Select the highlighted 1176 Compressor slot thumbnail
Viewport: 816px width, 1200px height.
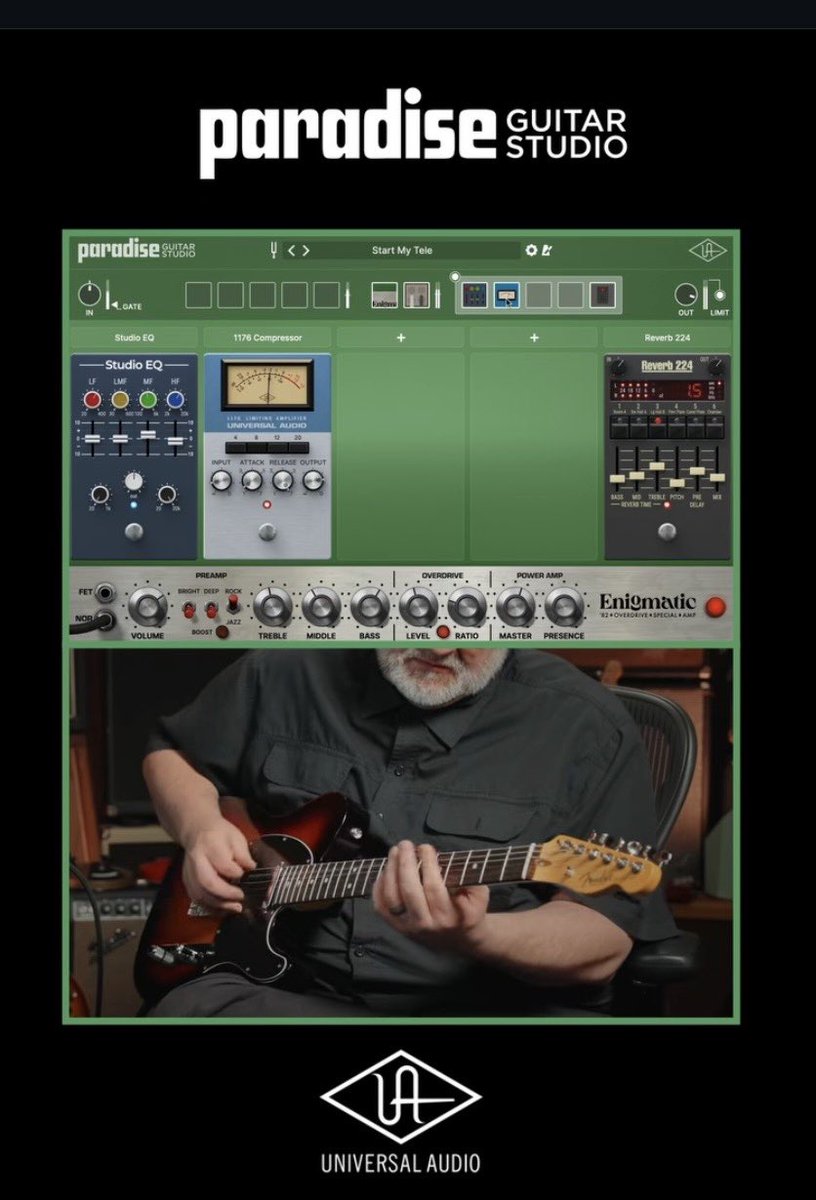[x=506, y=295]
